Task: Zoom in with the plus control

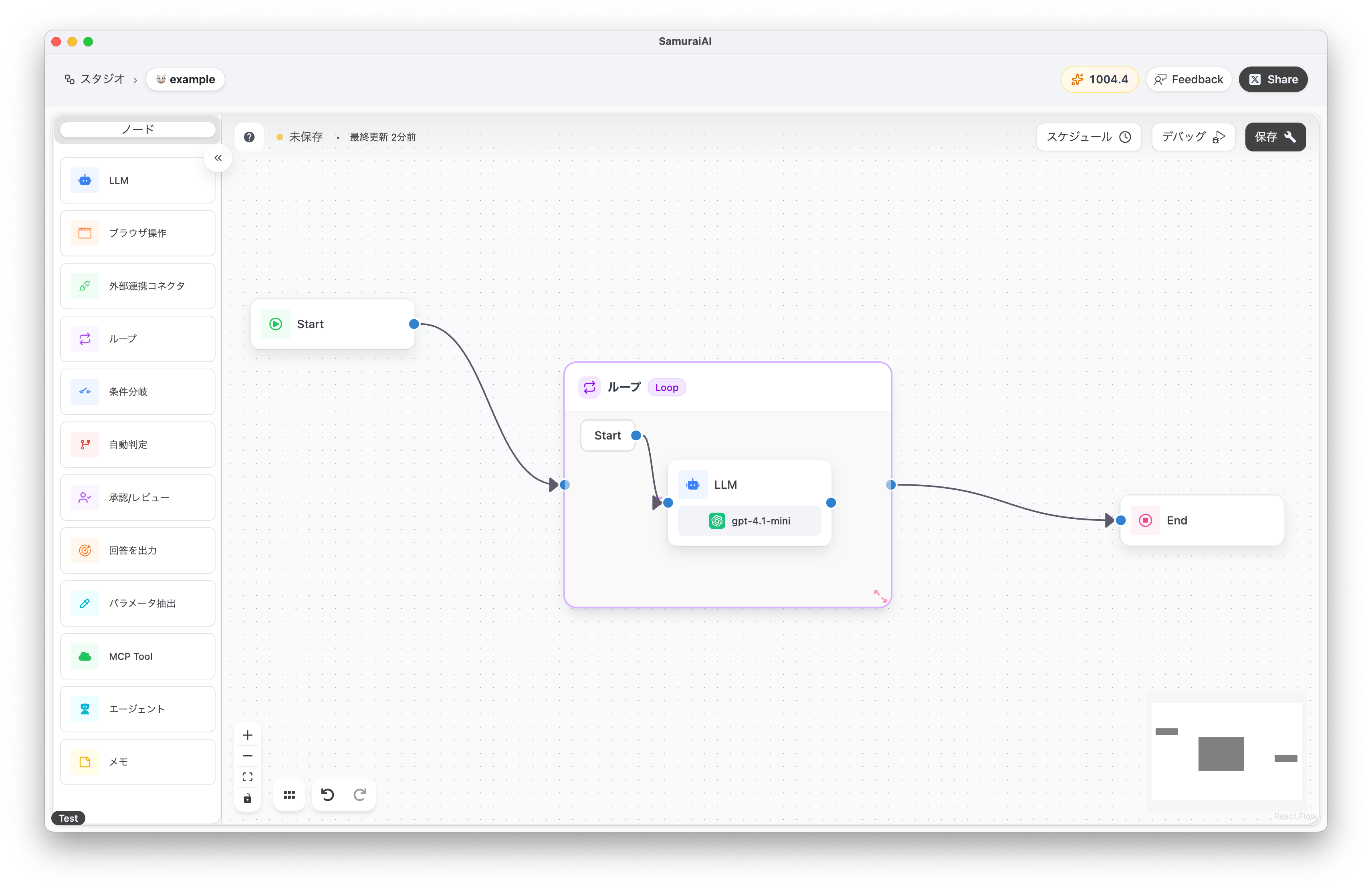Action: coord(248,735)
